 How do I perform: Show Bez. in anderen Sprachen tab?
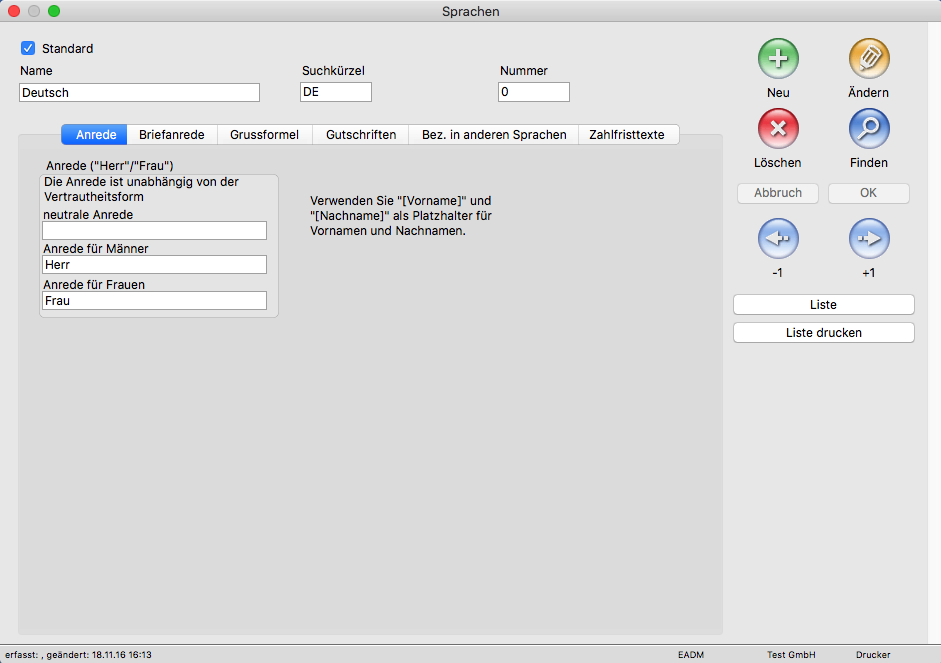[x=493, y=134]
